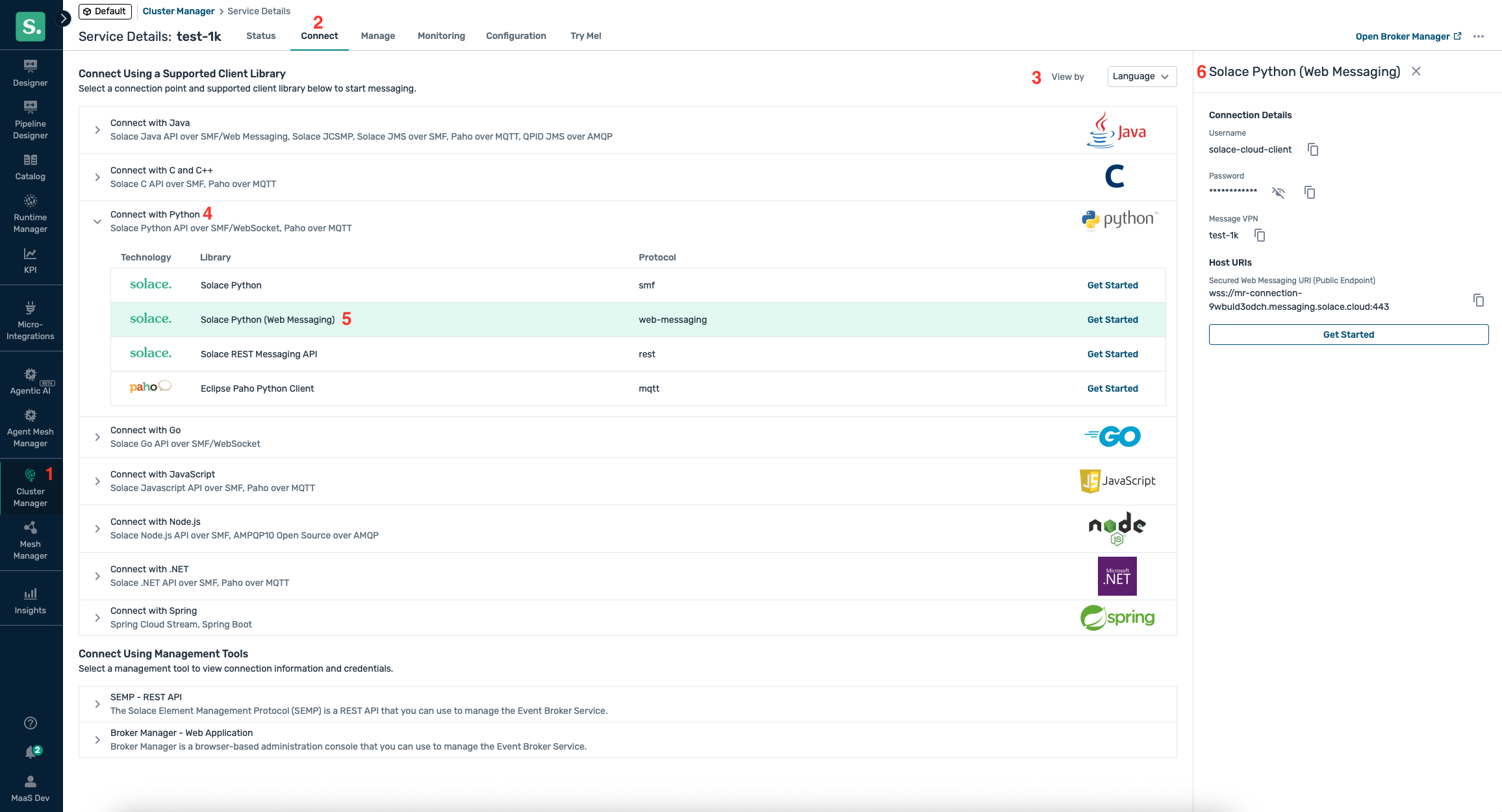The height and width of the screenshot is (812, 1502).
Task: Copy the password value
Action: pos(1310,192)
